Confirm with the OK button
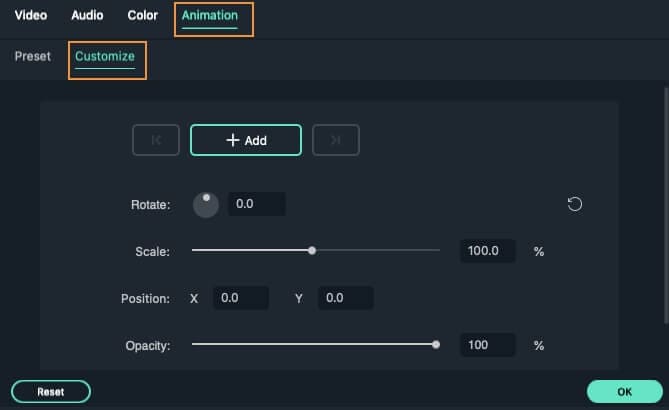669x410 pixels. [624, 392]
